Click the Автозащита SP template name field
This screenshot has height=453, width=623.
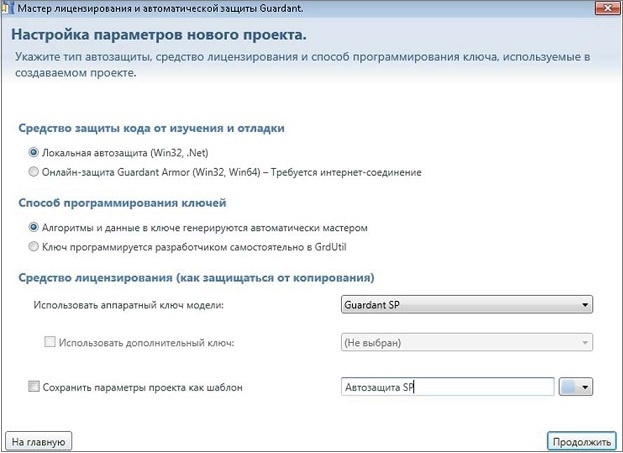447,387
